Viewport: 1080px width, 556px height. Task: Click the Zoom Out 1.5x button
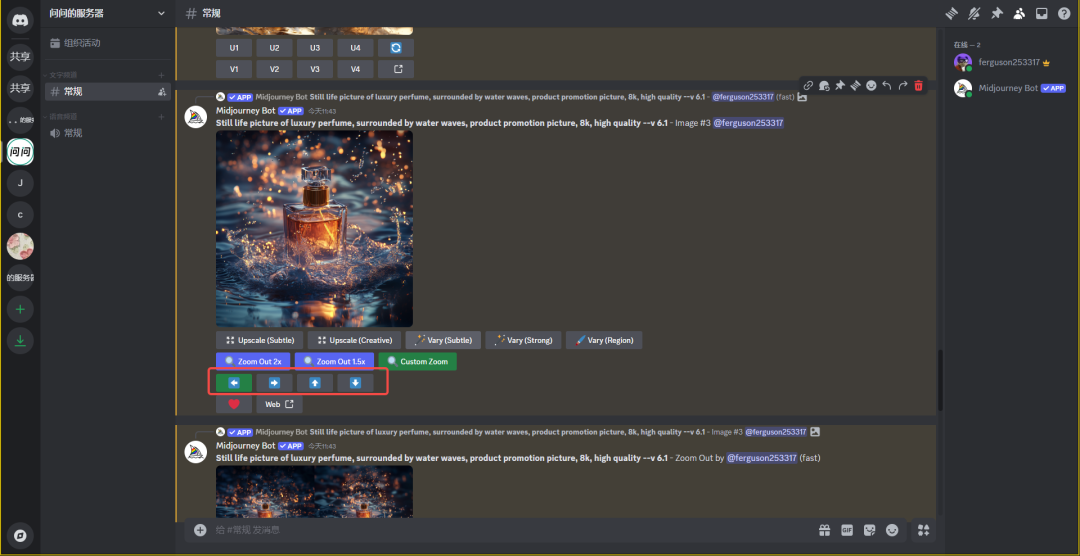point(334,361)
